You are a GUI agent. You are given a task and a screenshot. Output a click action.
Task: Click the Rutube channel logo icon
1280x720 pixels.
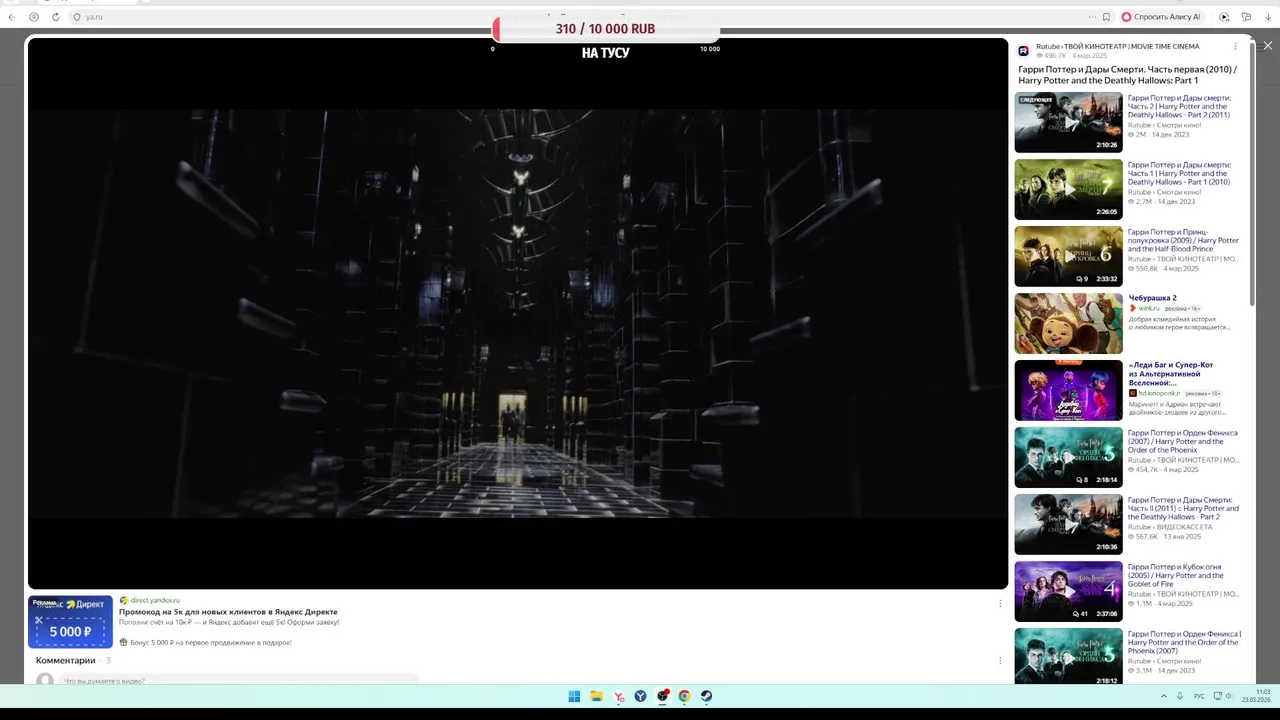click(1023, 50)
